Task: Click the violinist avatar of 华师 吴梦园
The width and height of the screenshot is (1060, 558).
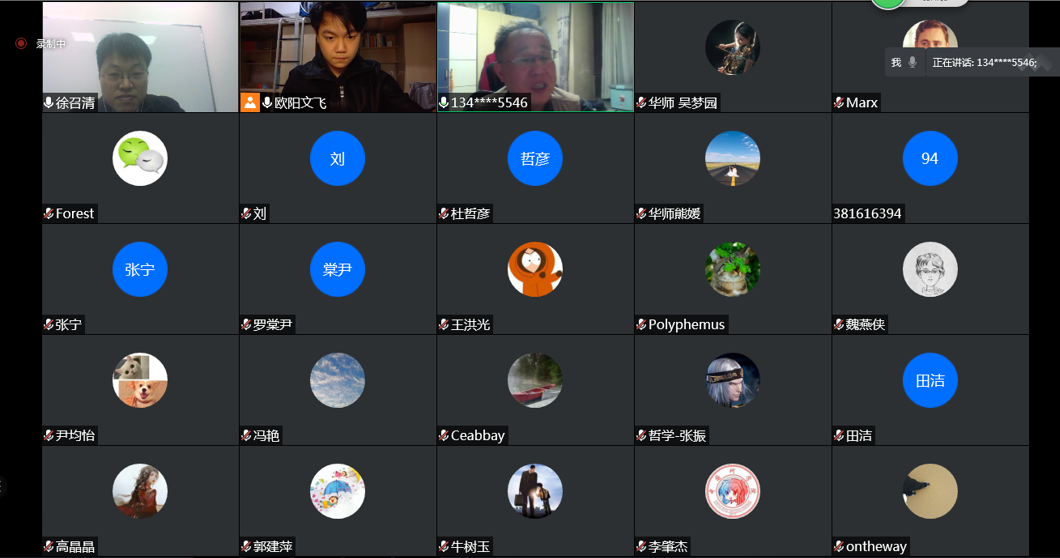Action: 732,47
